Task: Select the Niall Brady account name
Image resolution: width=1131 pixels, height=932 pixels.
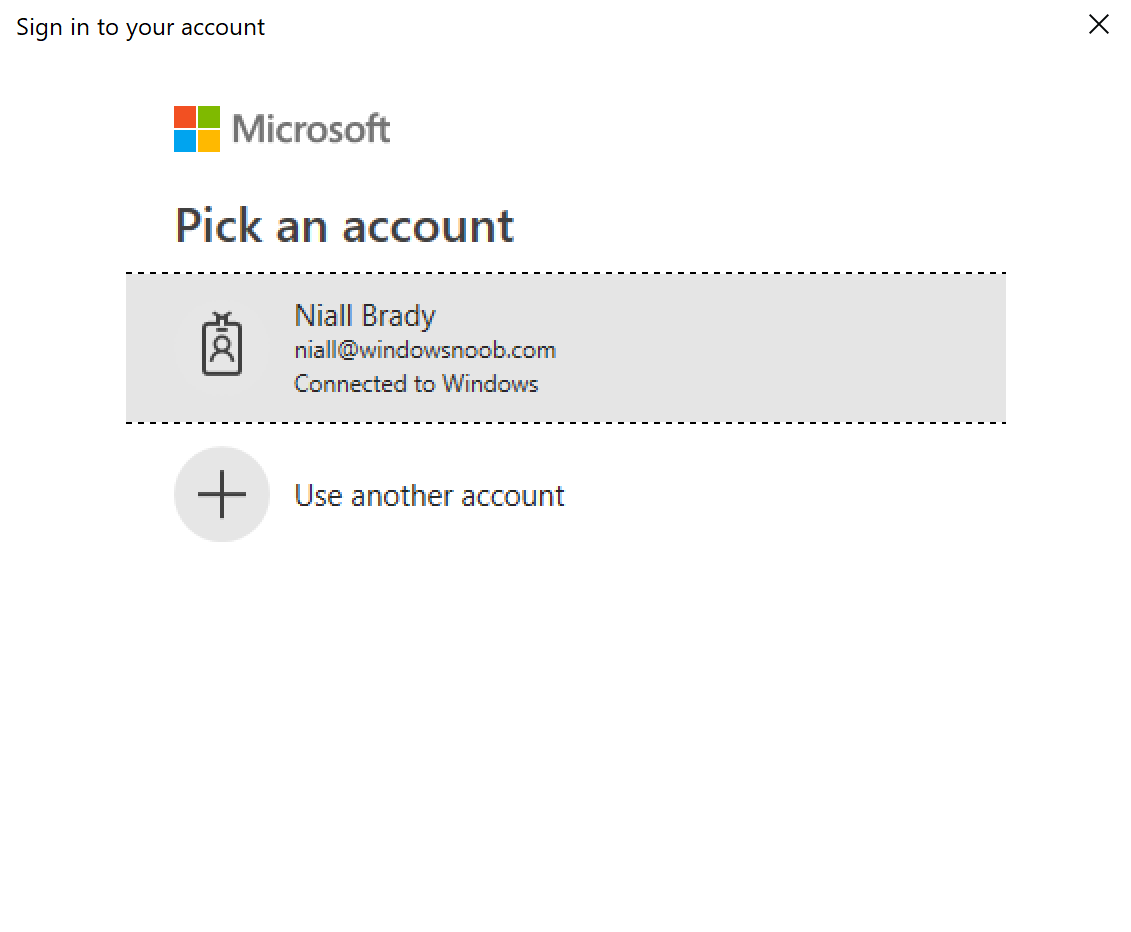Action: point(365,316)
